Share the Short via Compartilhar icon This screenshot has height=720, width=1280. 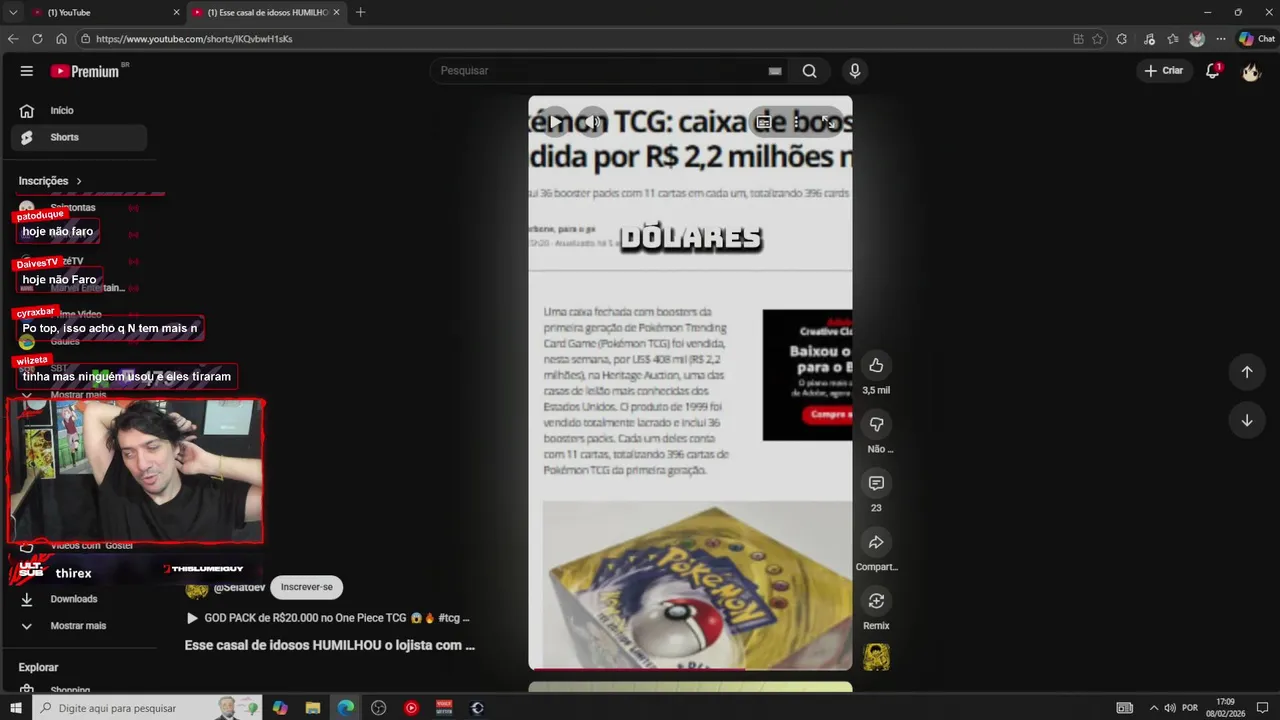(876, 542)
